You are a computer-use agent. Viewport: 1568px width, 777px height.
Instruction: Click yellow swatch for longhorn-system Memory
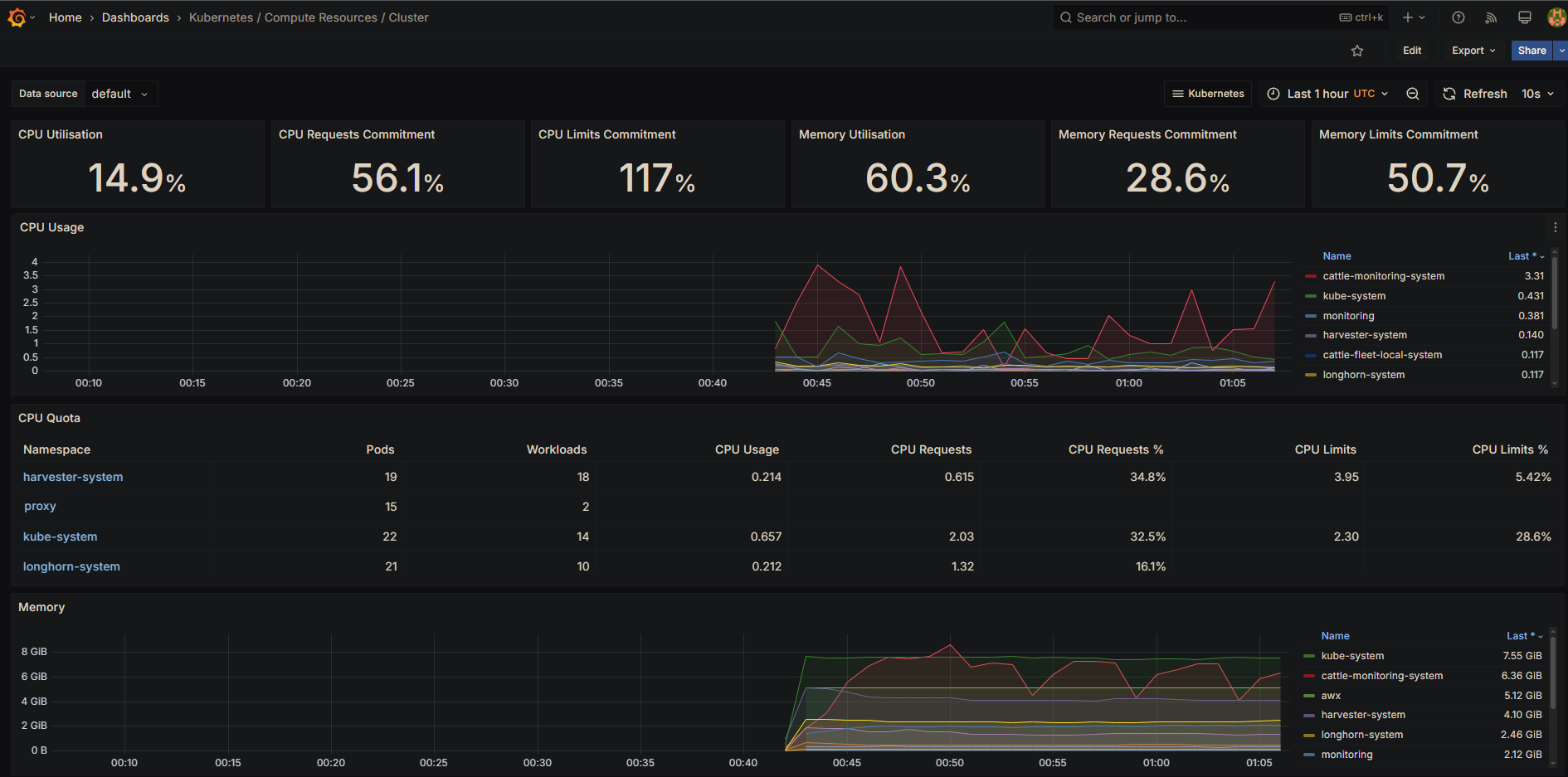(x=1309, y=735)
